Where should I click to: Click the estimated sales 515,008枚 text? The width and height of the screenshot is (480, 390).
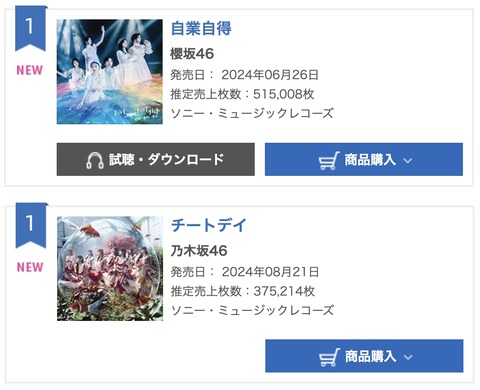click(284, 94)
